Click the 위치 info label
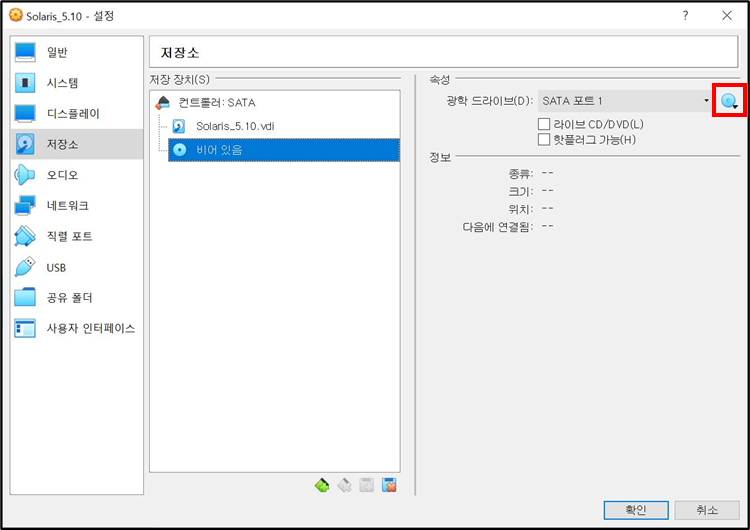 point(520,209)
